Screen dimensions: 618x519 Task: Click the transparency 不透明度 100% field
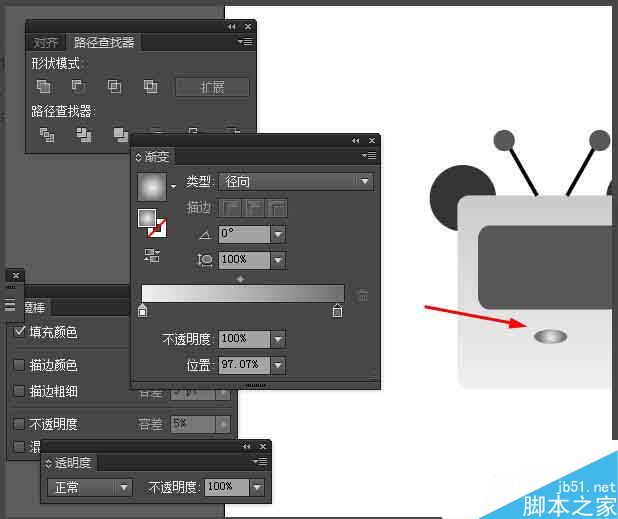(227, 487)
